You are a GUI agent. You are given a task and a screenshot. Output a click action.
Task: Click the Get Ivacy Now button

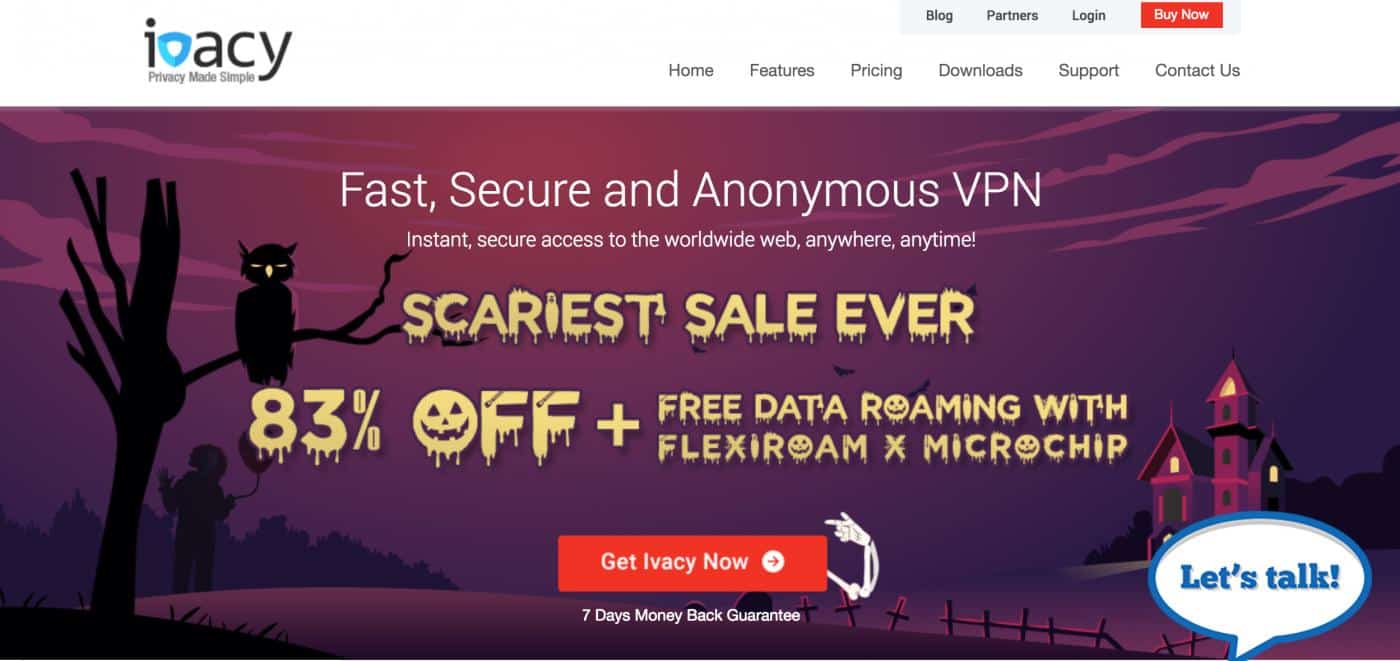pyautogui.click(x=692, y=563)
